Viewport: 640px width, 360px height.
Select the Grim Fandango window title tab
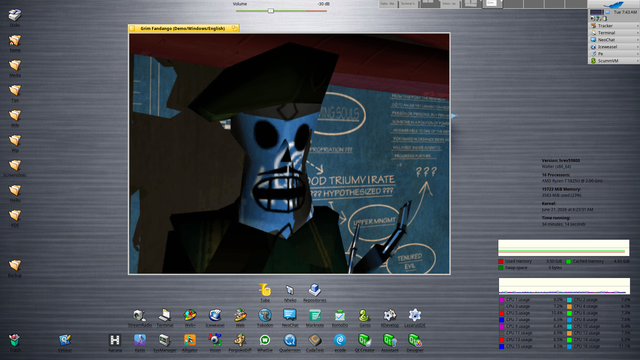point(184,28)
